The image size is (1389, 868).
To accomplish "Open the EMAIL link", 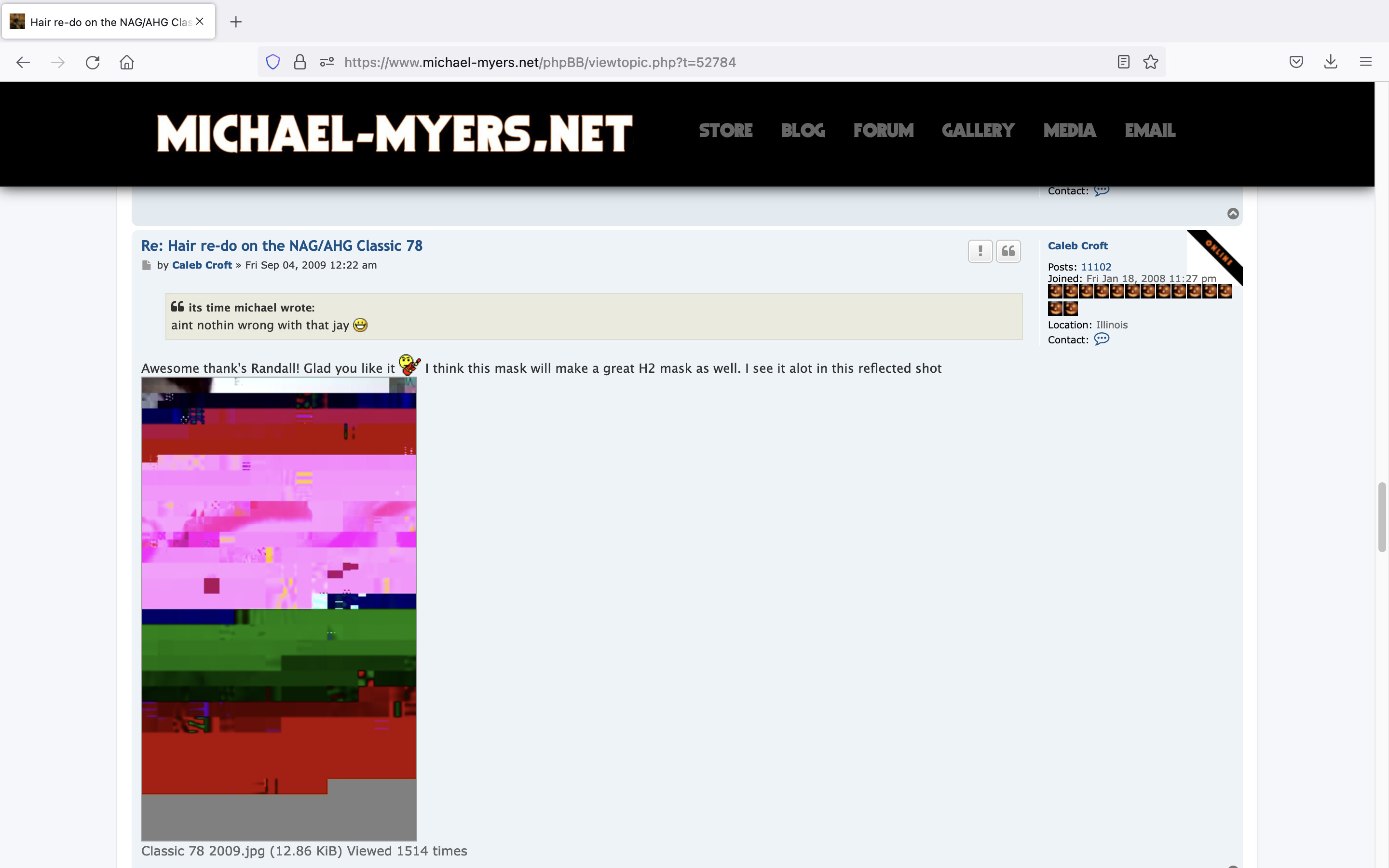I will (x=1150, y=130).
